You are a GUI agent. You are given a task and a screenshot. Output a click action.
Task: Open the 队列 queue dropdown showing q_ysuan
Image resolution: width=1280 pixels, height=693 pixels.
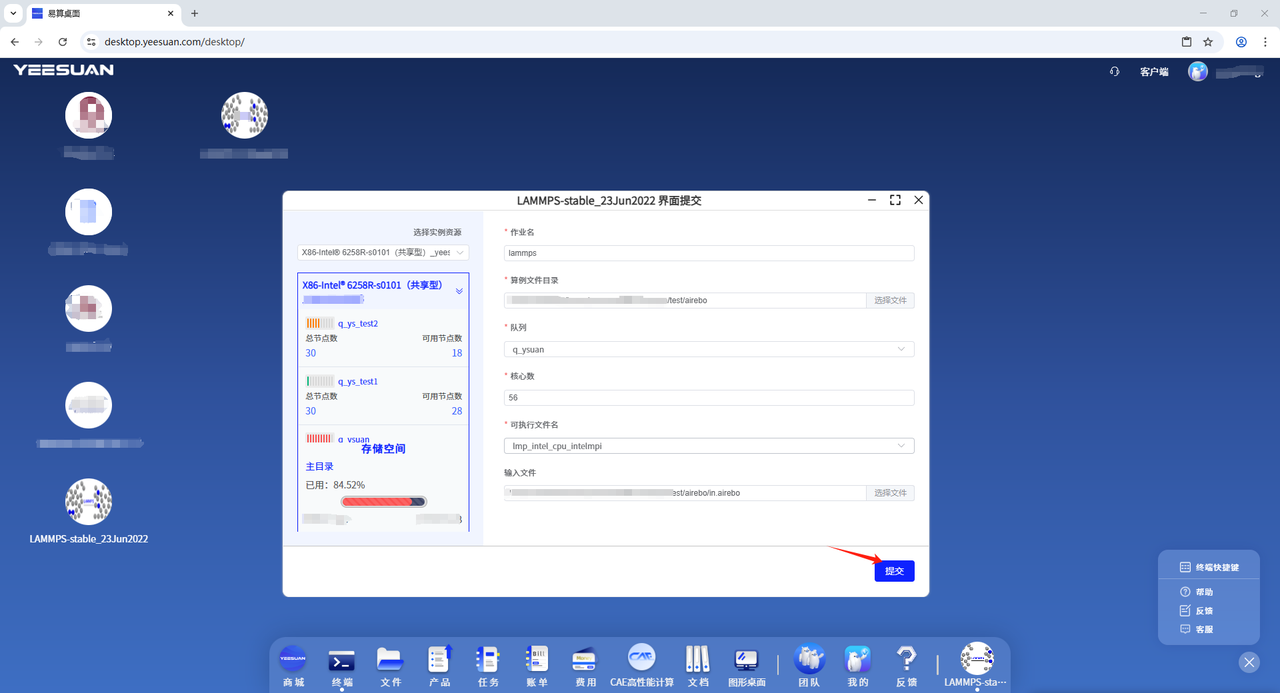click(x=709, y=349)
